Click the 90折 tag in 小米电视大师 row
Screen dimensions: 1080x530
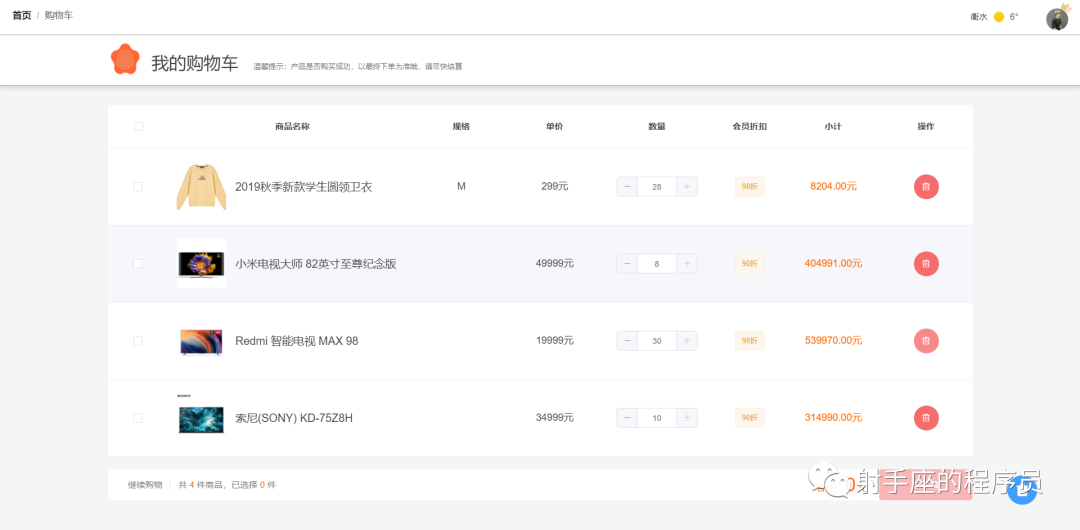point(749,264)
